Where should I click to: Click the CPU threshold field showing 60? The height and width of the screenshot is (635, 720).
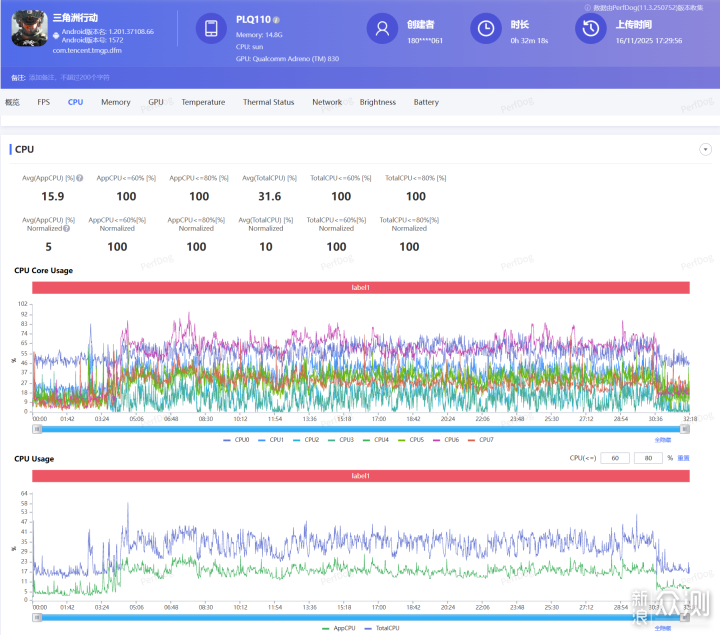(614, 458)
